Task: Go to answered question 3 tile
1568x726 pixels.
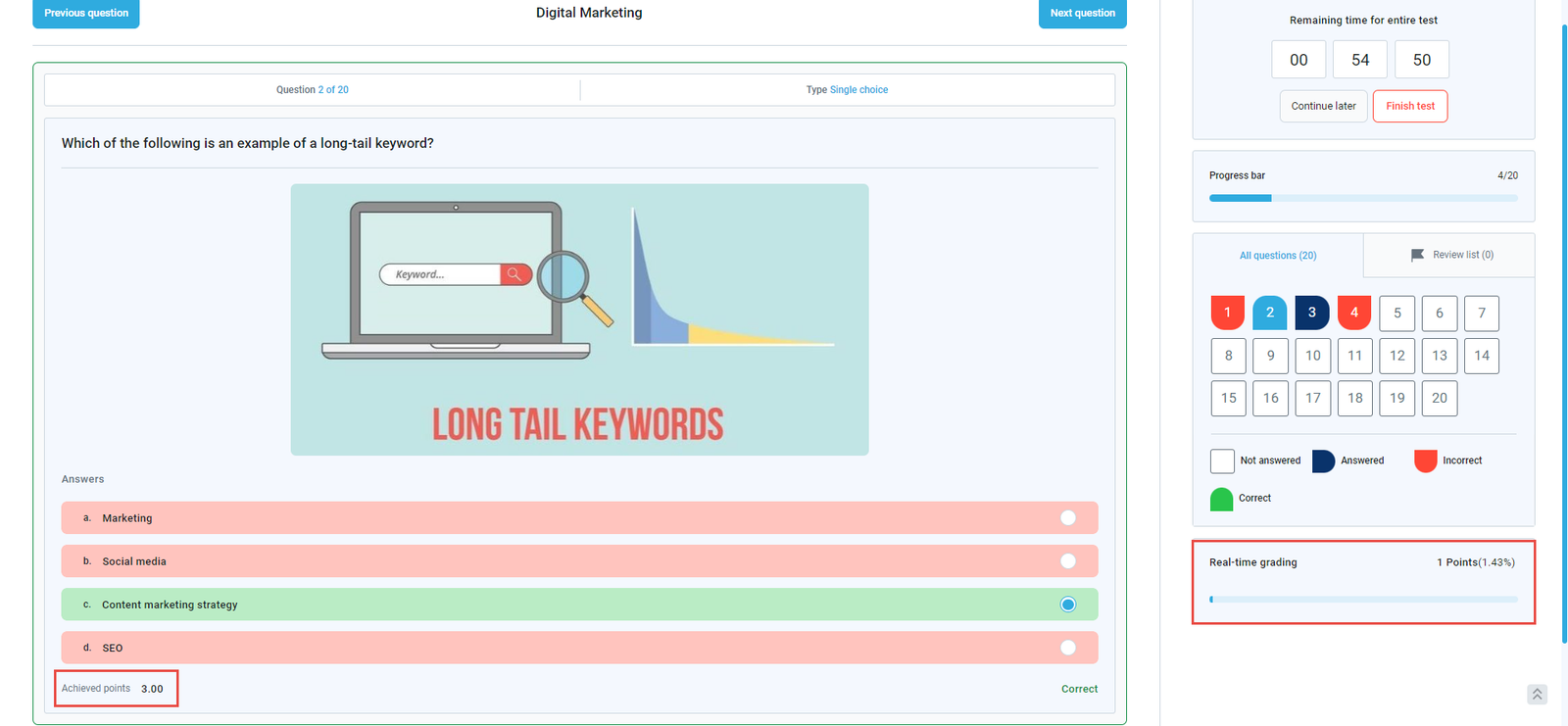Action: (x=1311, y=313)
